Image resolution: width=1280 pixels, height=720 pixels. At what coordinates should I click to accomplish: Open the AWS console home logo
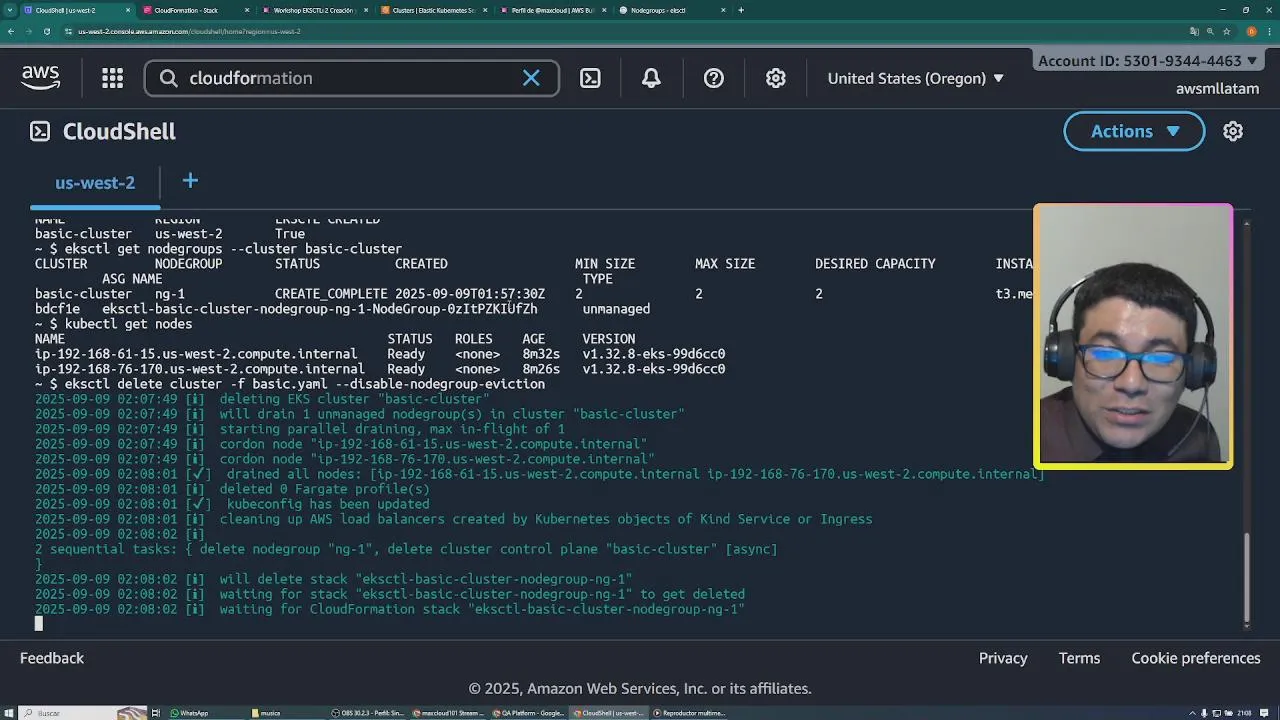(x=41, y=78)
